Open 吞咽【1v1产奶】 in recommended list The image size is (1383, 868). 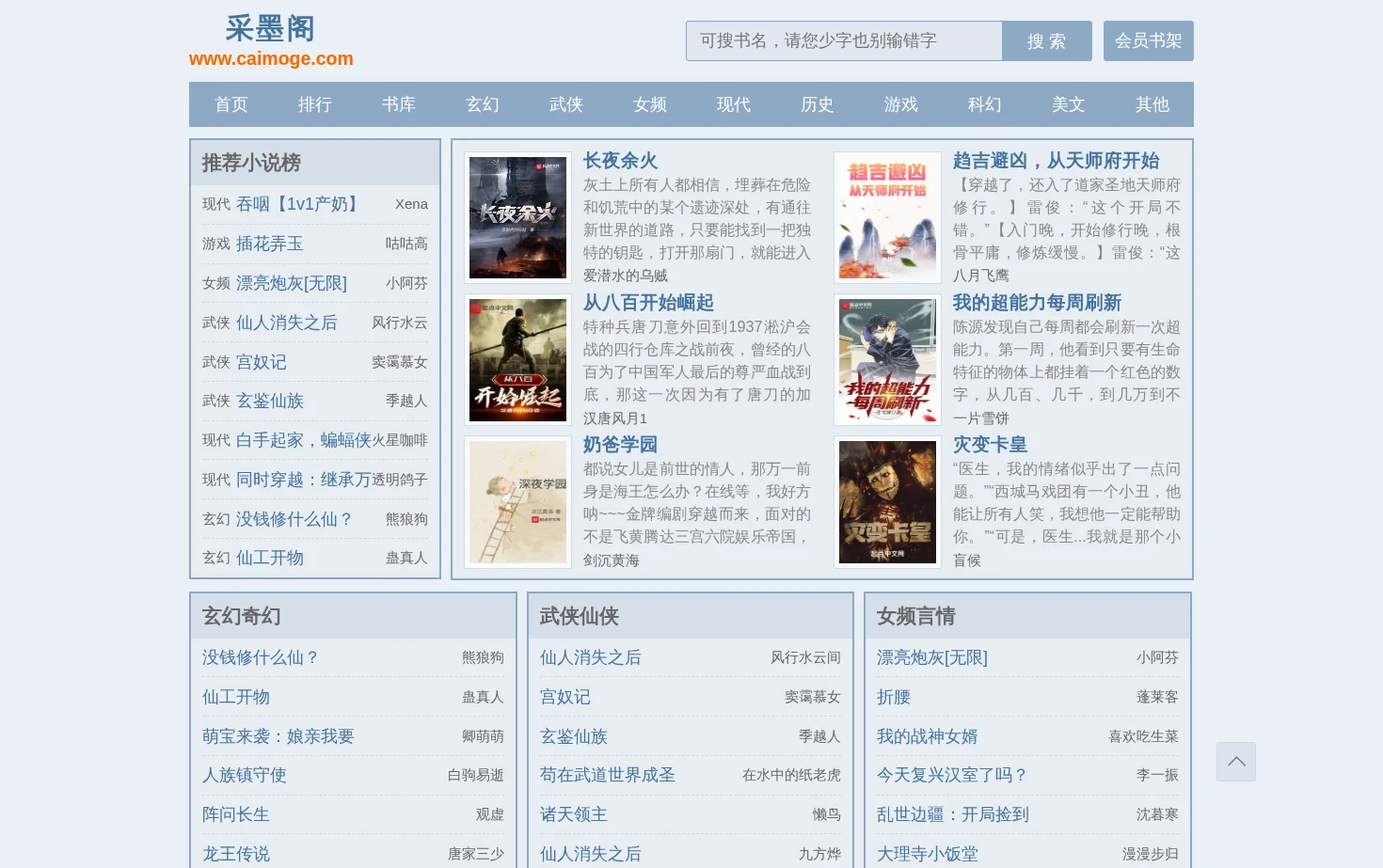[x=298, y=204]
